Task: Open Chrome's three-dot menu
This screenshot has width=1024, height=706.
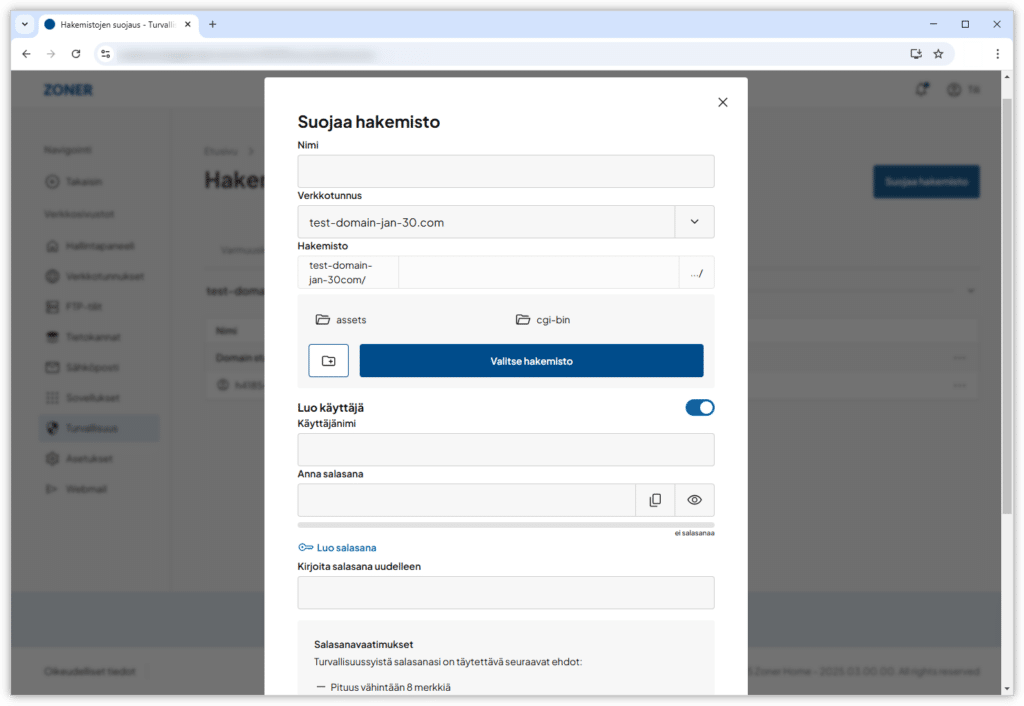Action: tap(997, 54)
